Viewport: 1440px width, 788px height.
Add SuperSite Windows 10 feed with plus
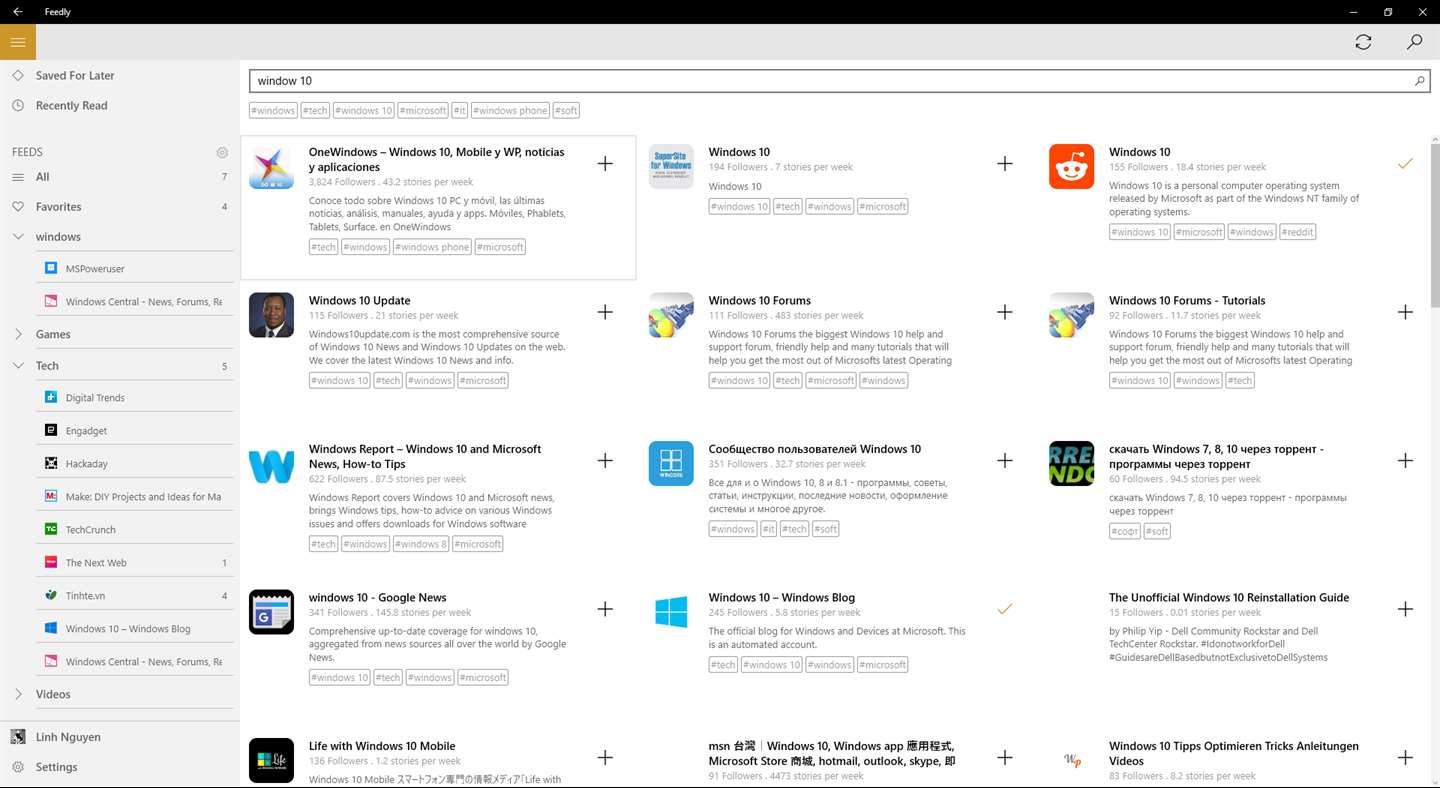click(x=1005, y=164)
